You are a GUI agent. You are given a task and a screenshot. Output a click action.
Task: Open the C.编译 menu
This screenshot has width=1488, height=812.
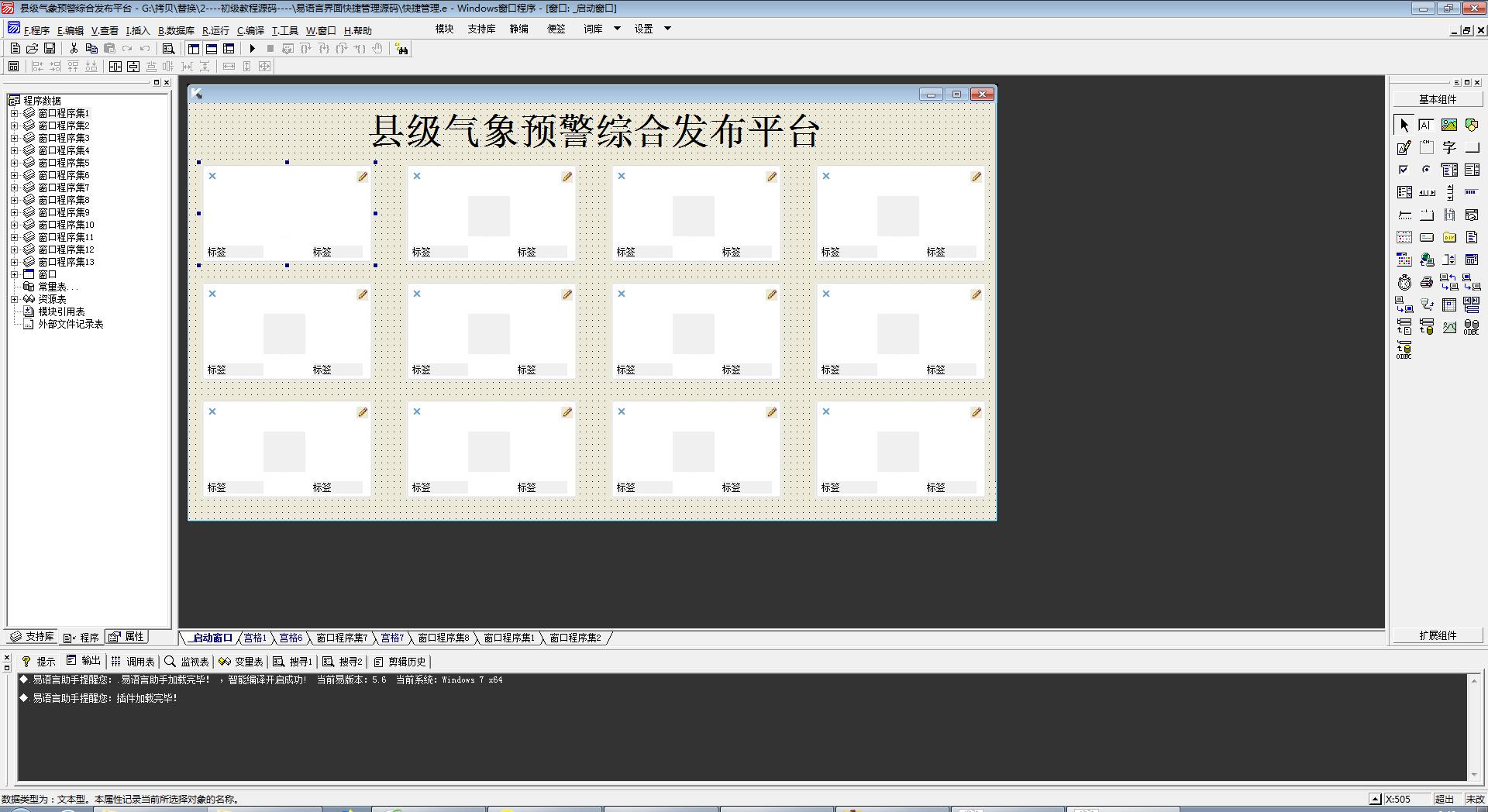250,30
